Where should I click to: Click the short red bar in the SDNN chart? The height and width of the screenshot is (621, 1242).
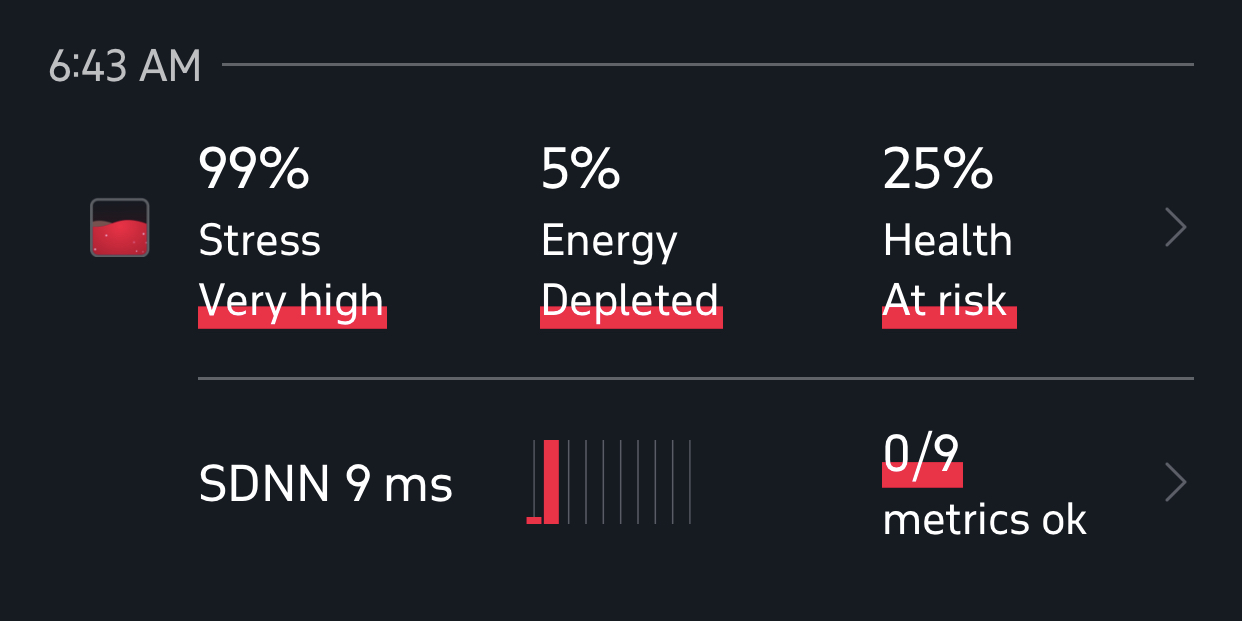click(534, 520)
